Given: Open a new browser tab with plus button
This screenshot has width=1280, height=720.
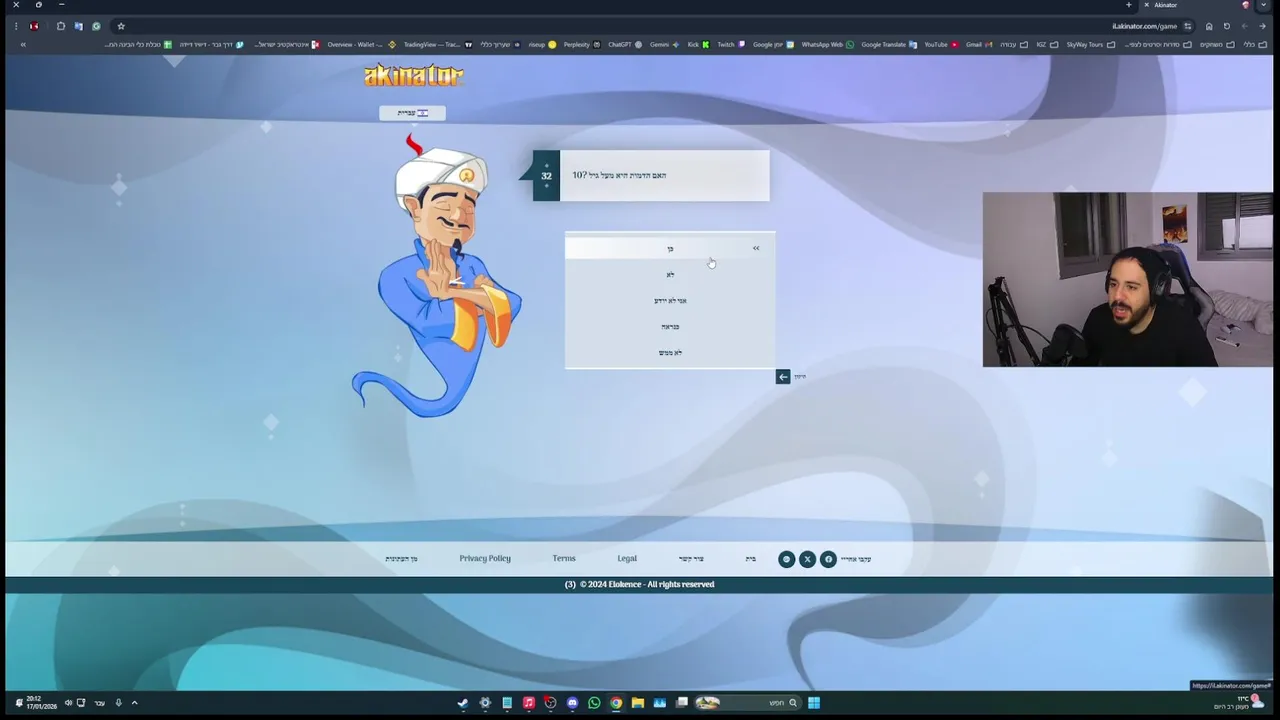Looking at the screenshot, I should (x=1129, y=5).
